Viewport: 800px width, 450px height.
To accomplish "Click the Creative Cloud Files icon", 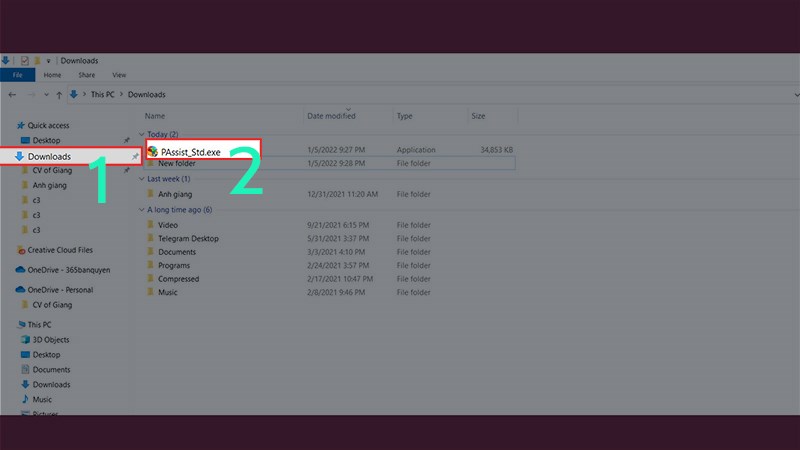I will tap(20, 250).
